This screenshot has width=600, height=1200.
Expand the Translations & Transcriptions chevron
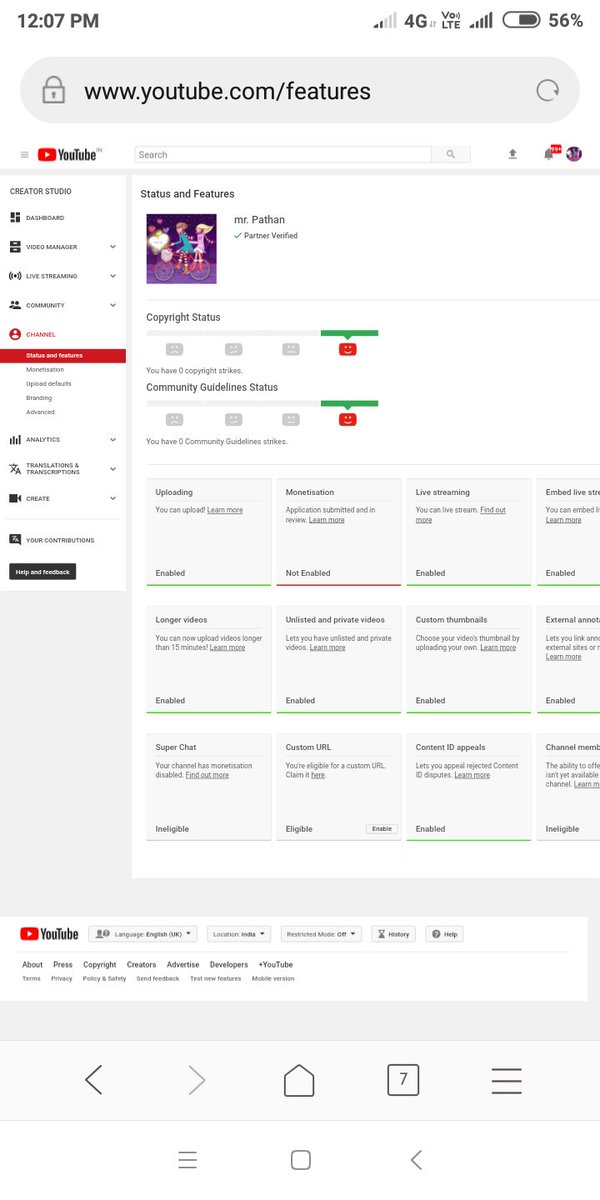point(113,468)
